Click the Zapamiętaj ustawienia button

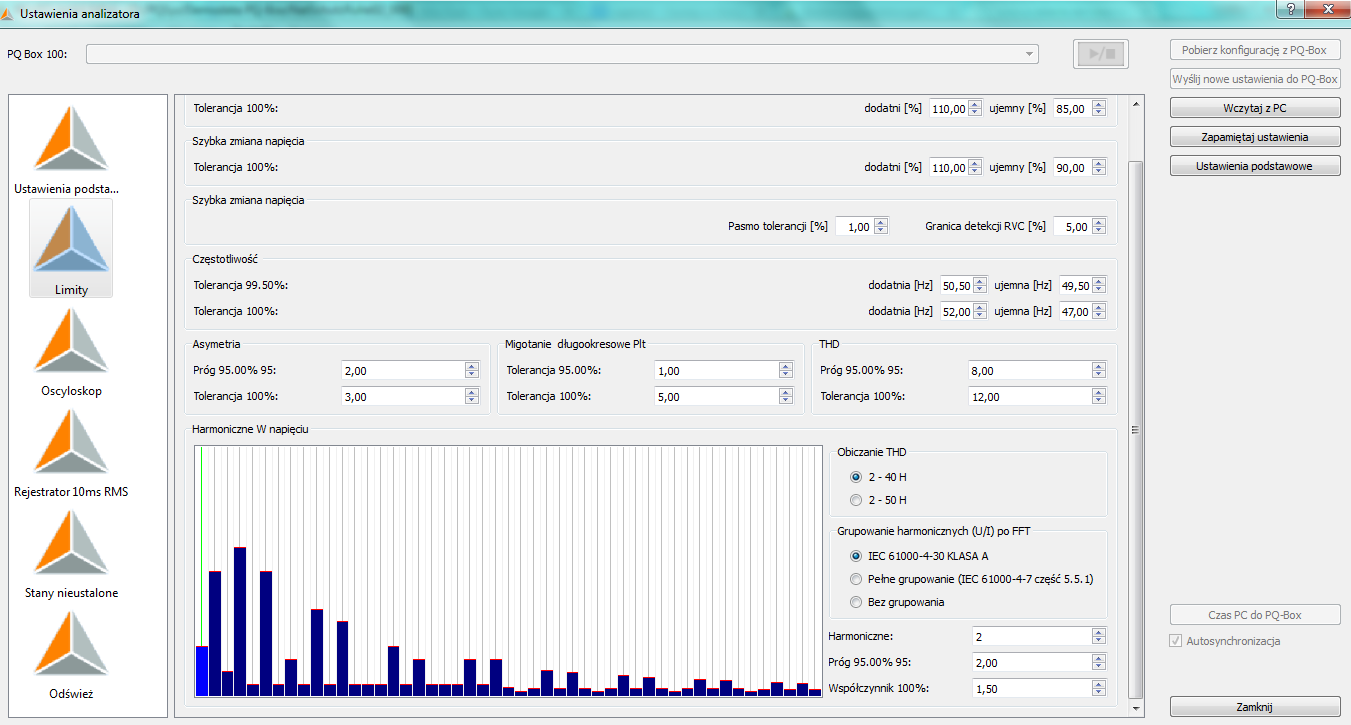1255,137
